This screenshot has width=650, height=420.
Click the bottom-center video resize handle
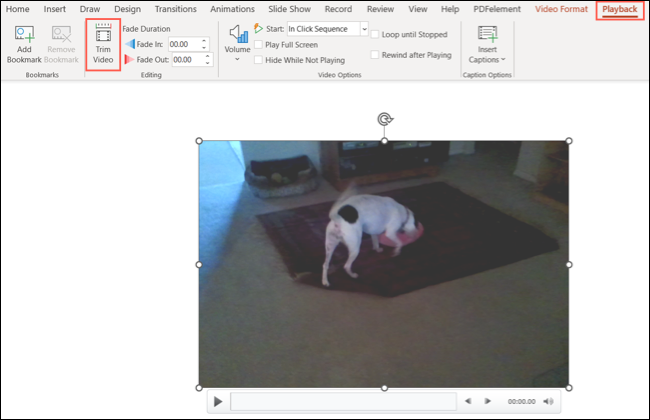click(384, 388)
